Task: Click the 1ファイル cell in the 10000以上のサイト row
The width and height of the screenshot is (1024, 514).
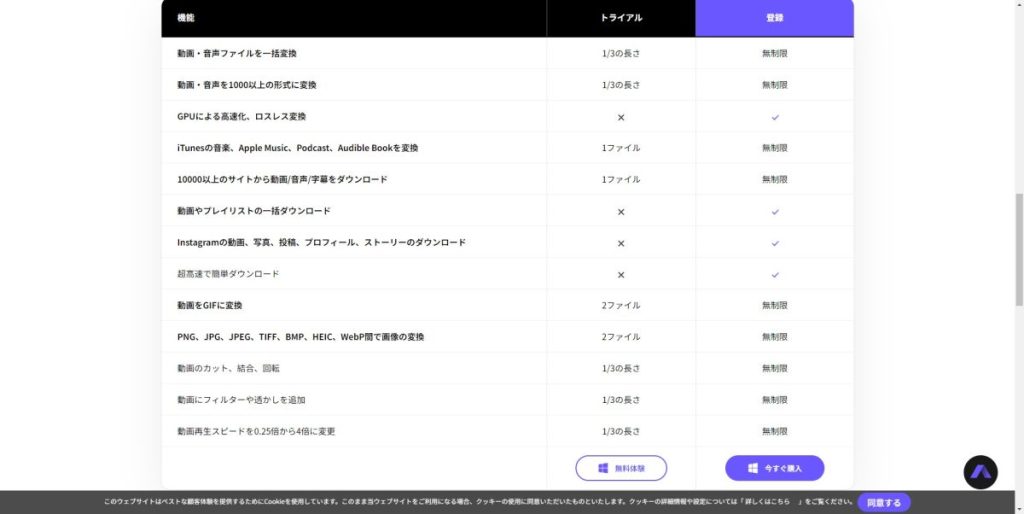Action: pos(621,179)
